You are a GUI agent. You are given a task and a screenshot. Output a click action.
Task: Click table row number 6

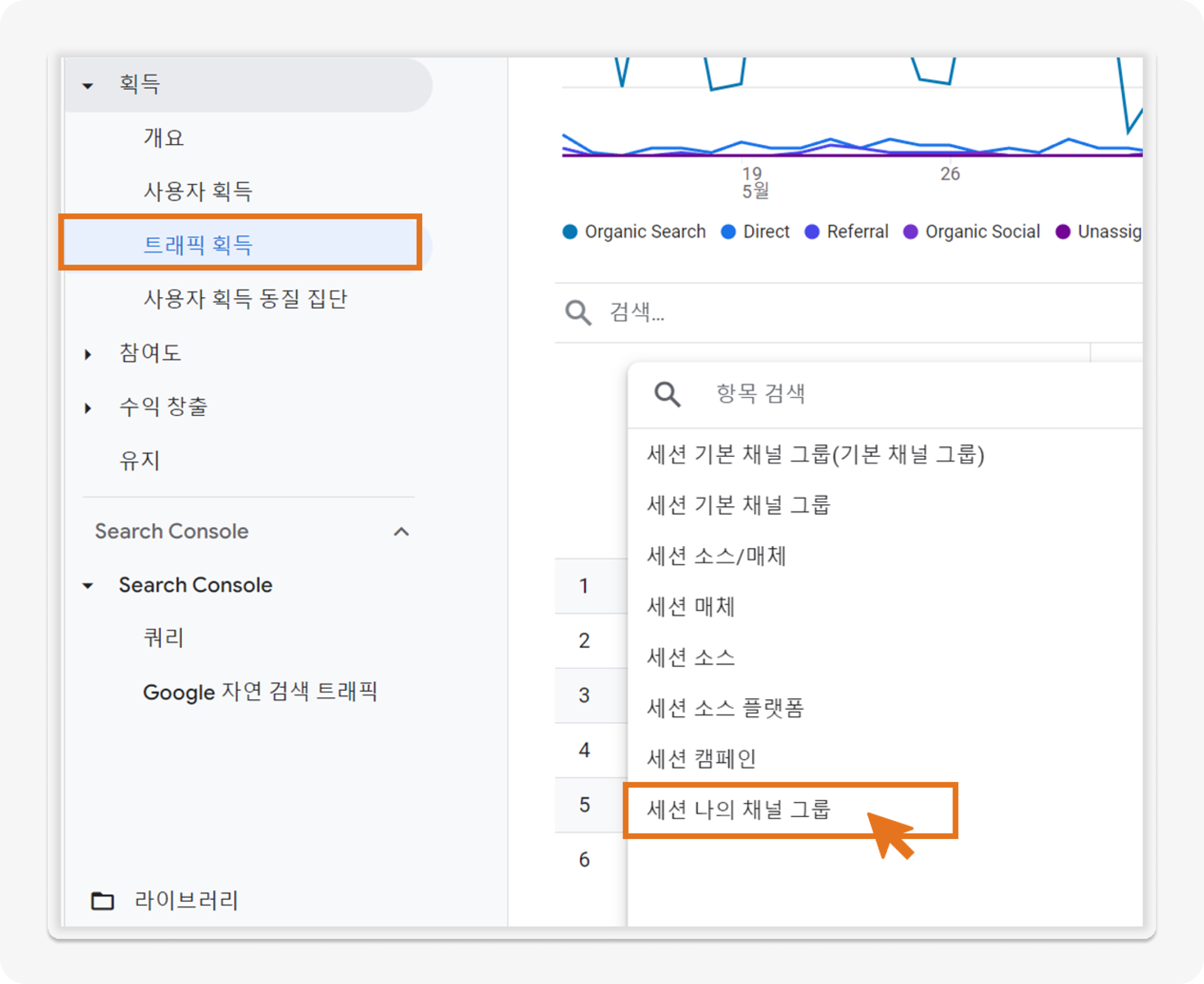point(584,860)
